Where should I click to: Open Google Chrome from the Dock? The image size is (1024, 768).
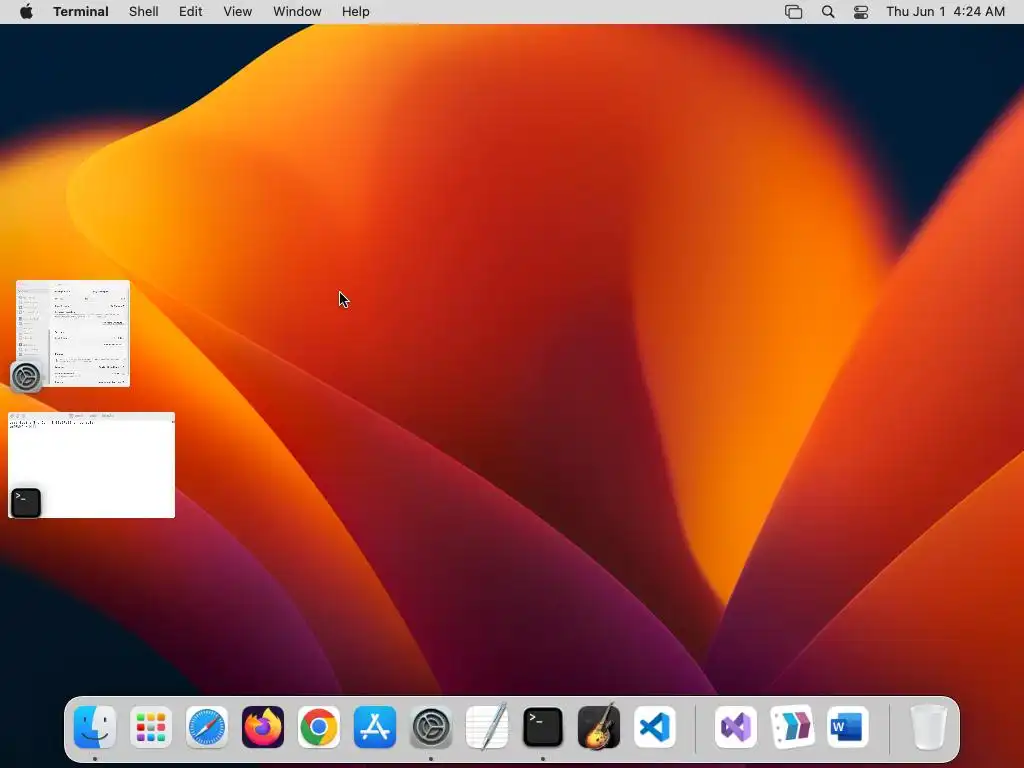click(319, 727)
